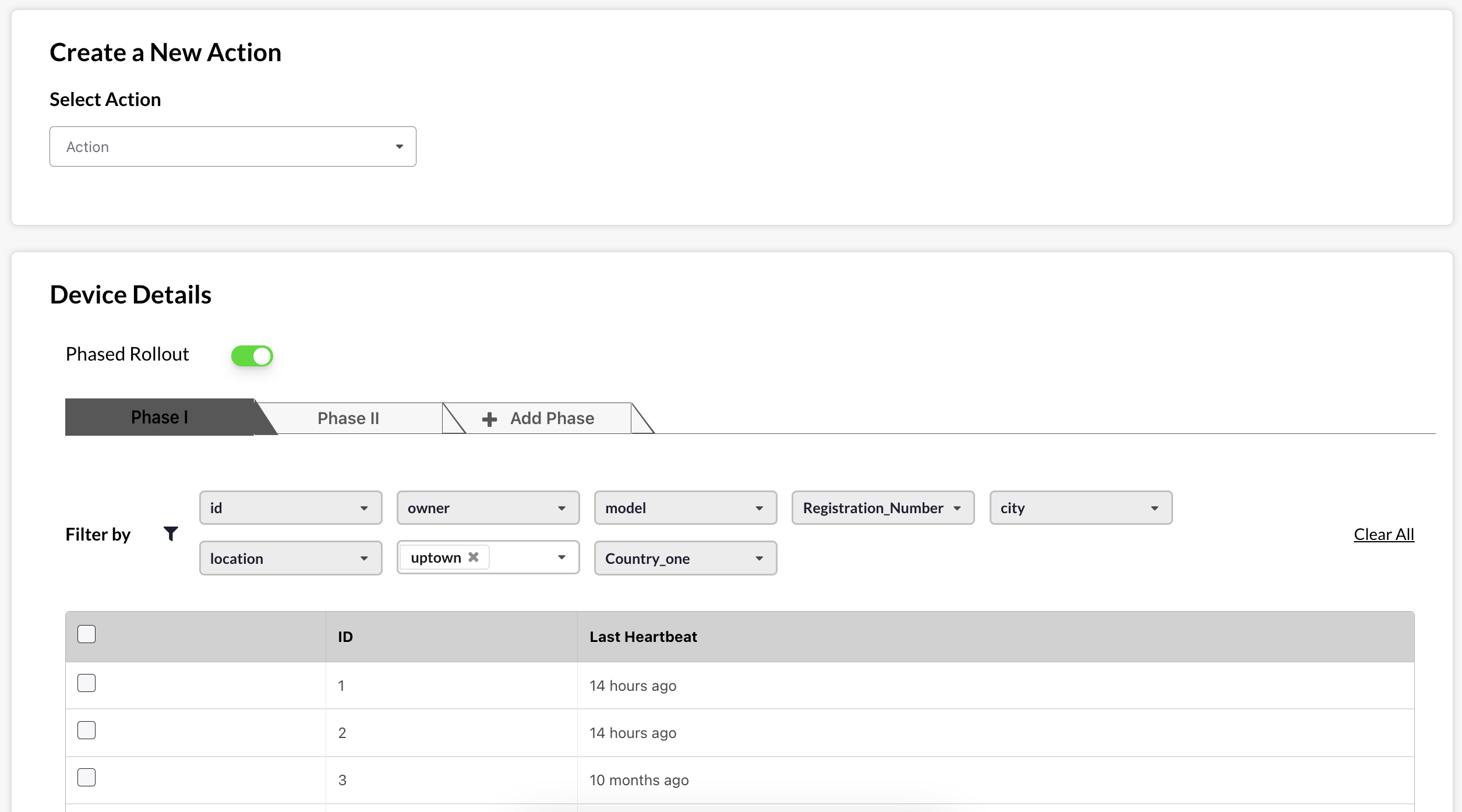The height and width of the screenshot is (812, 1462).
Task: Open the Country_one filter dropdown
Action: [x=685, y=559]
